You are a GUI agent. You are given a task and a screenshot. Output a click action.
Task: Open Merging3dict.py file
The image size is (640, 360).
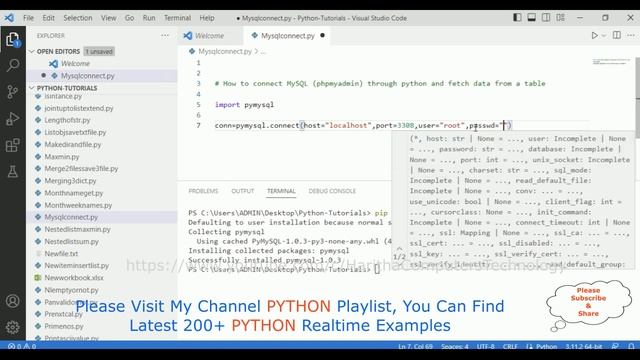click(70, 181)
